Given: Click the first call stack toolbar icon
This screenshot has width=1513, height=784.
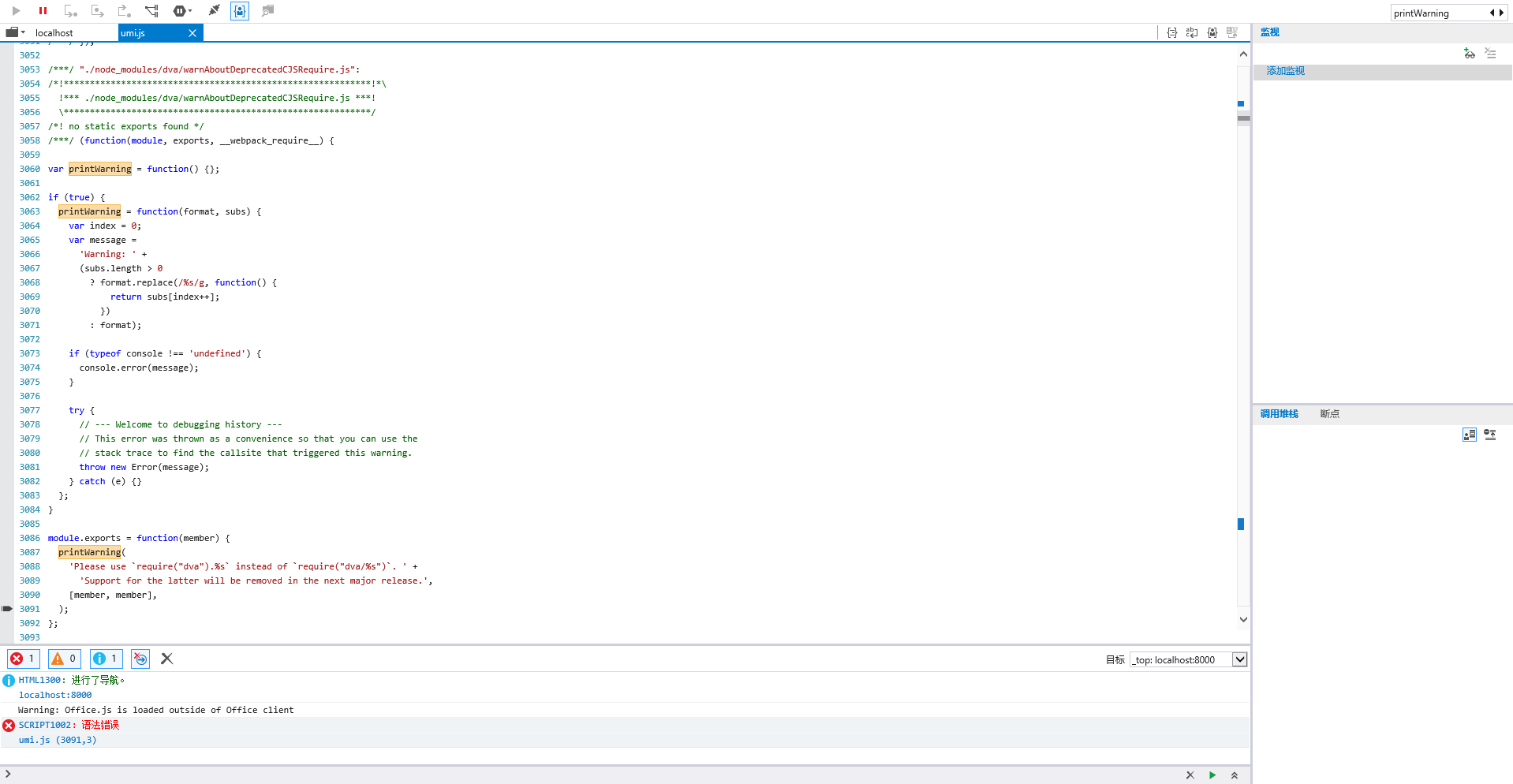Looking at the screenshot, I should 1470,435.
